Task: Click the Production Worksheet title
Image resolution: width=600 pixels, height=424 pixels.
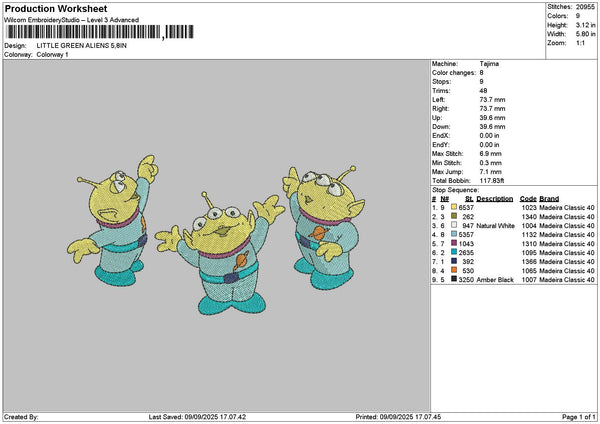Action: 48,8
